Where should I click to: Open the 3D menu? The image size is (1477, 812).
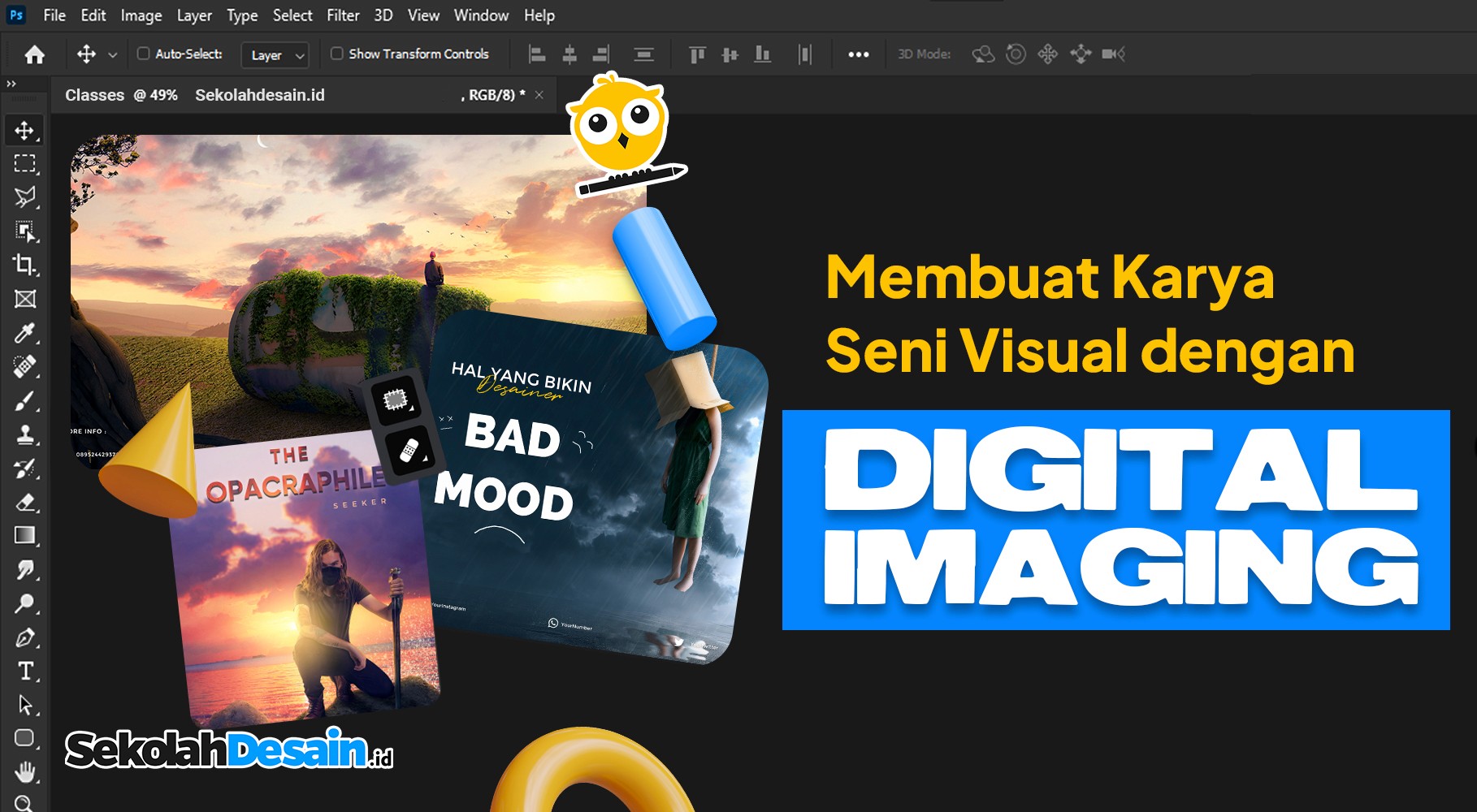(383, 15)
